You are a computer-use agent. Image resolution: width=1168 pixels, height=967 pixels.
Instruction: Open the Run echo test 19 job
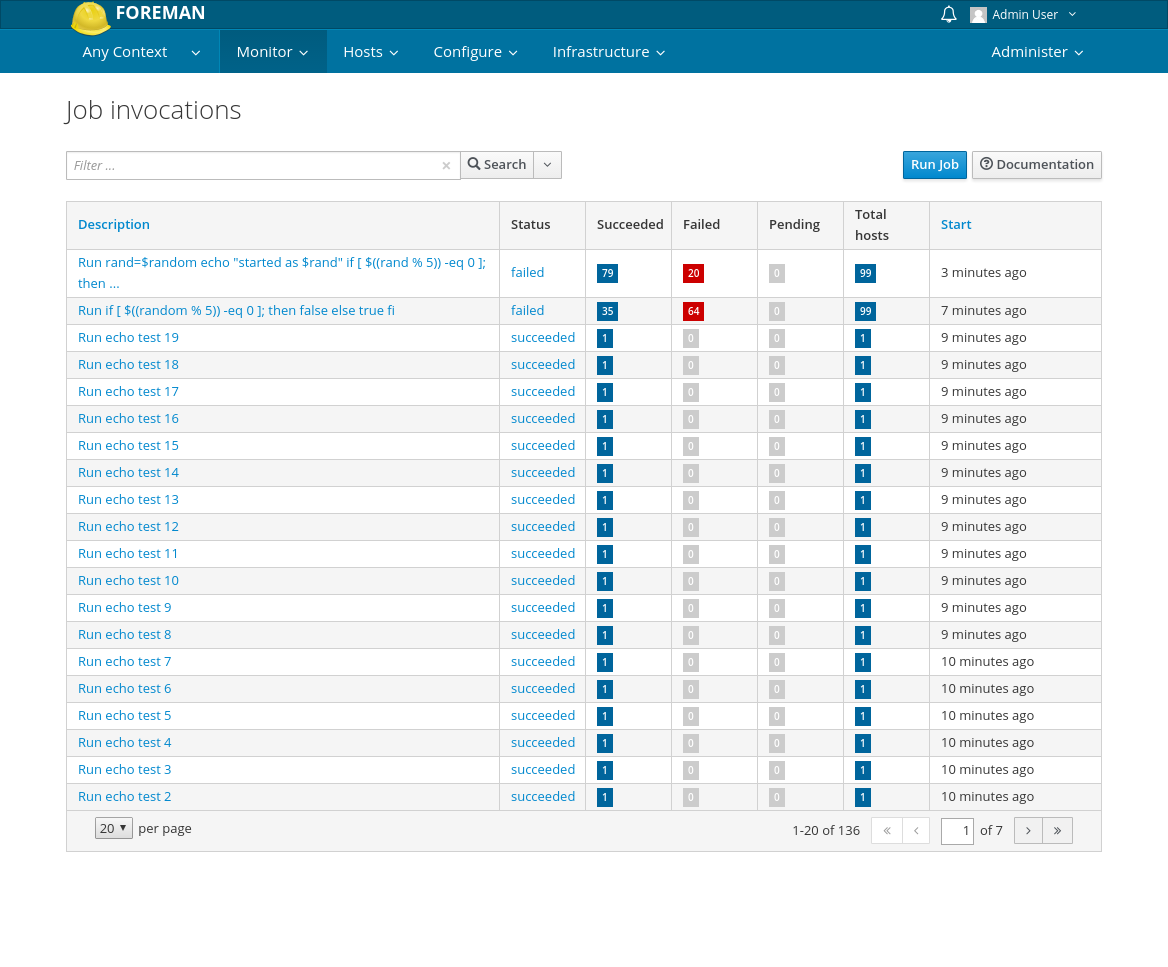tap(128, 338)
